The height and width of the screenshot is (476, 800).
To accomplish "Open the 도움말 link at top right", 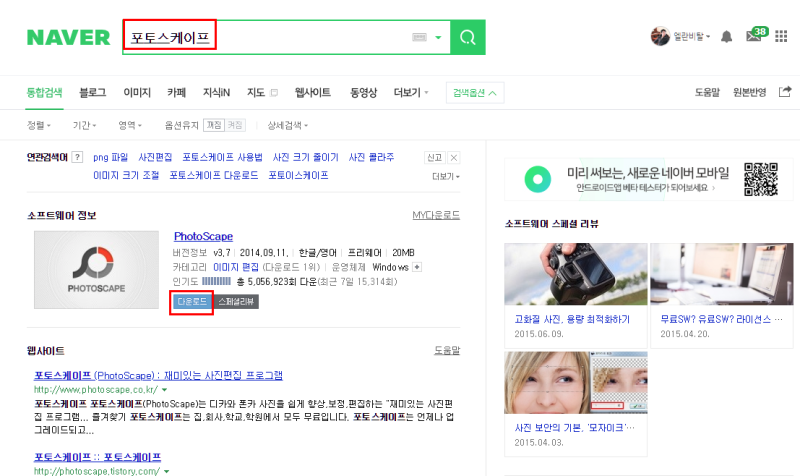I will [707, 92].
